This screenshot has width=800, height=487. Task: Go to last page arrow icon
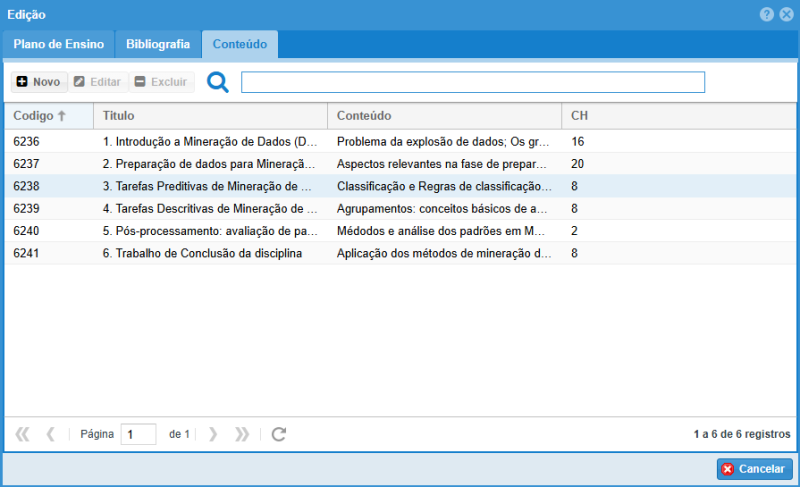[x=241, y=434]
